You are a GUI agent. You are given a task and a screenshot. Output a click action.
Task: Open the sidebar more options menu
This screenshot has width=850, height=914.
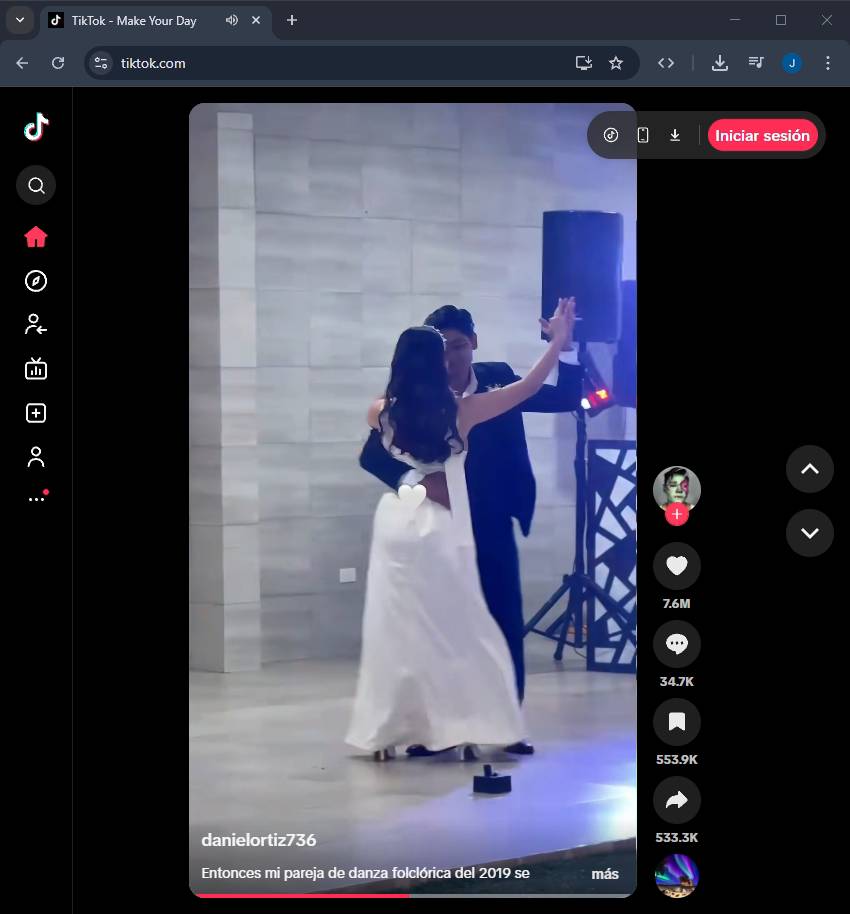36,498
